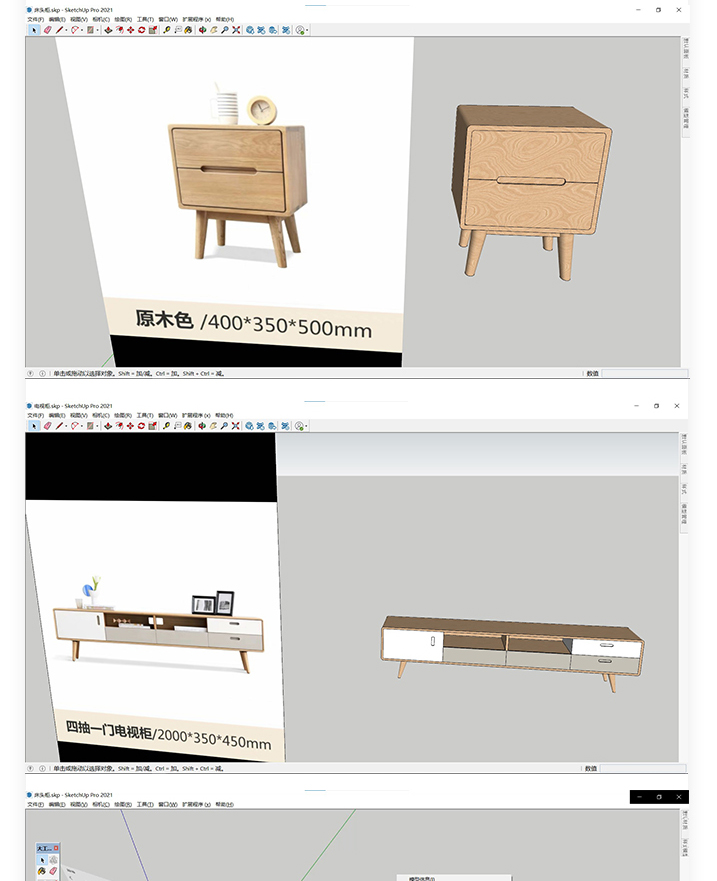Open 编辑(E) menu in top window
Screen dimensions: 717x881
pyautogui.click(x=57, y=20)
